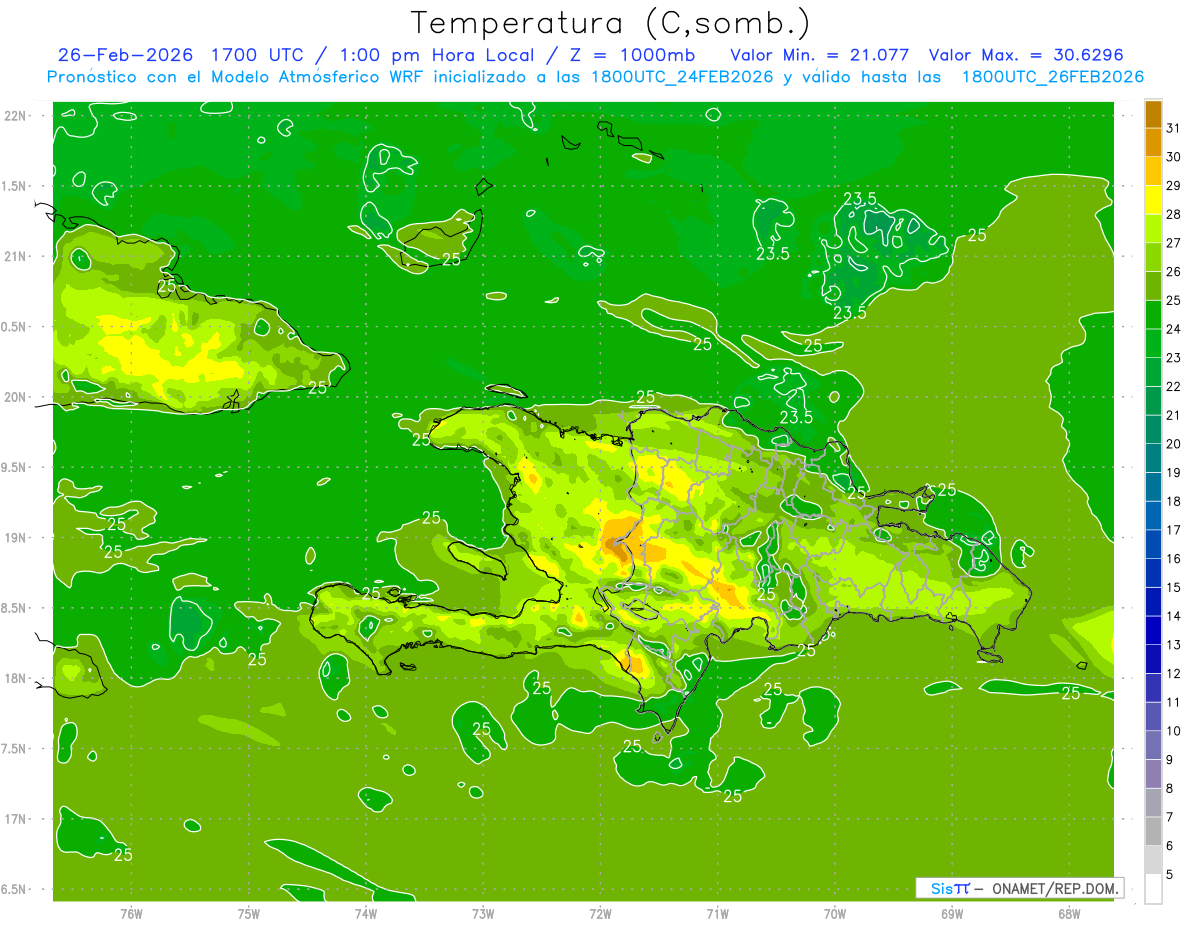The height and width of the screenshot is (927, 1200).
Task: Click the "18N" latitude axis label
Action: coord(15,678)
